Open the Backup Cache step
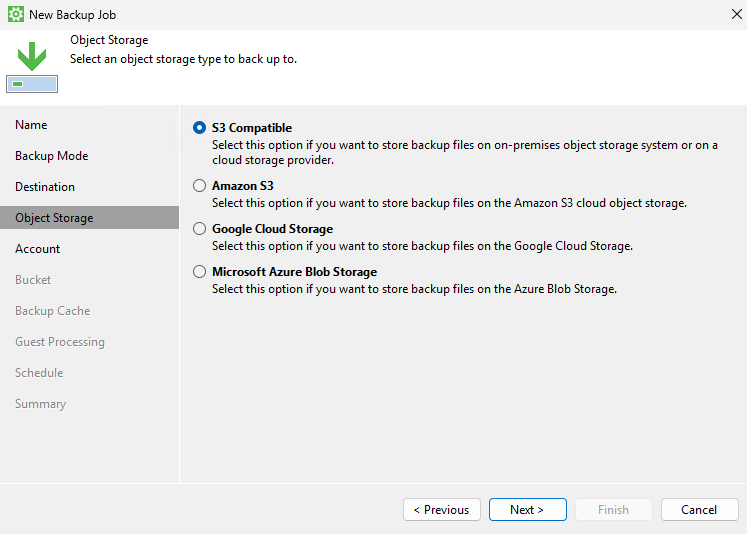Screen dimensions: 747x534 [52, 311]
